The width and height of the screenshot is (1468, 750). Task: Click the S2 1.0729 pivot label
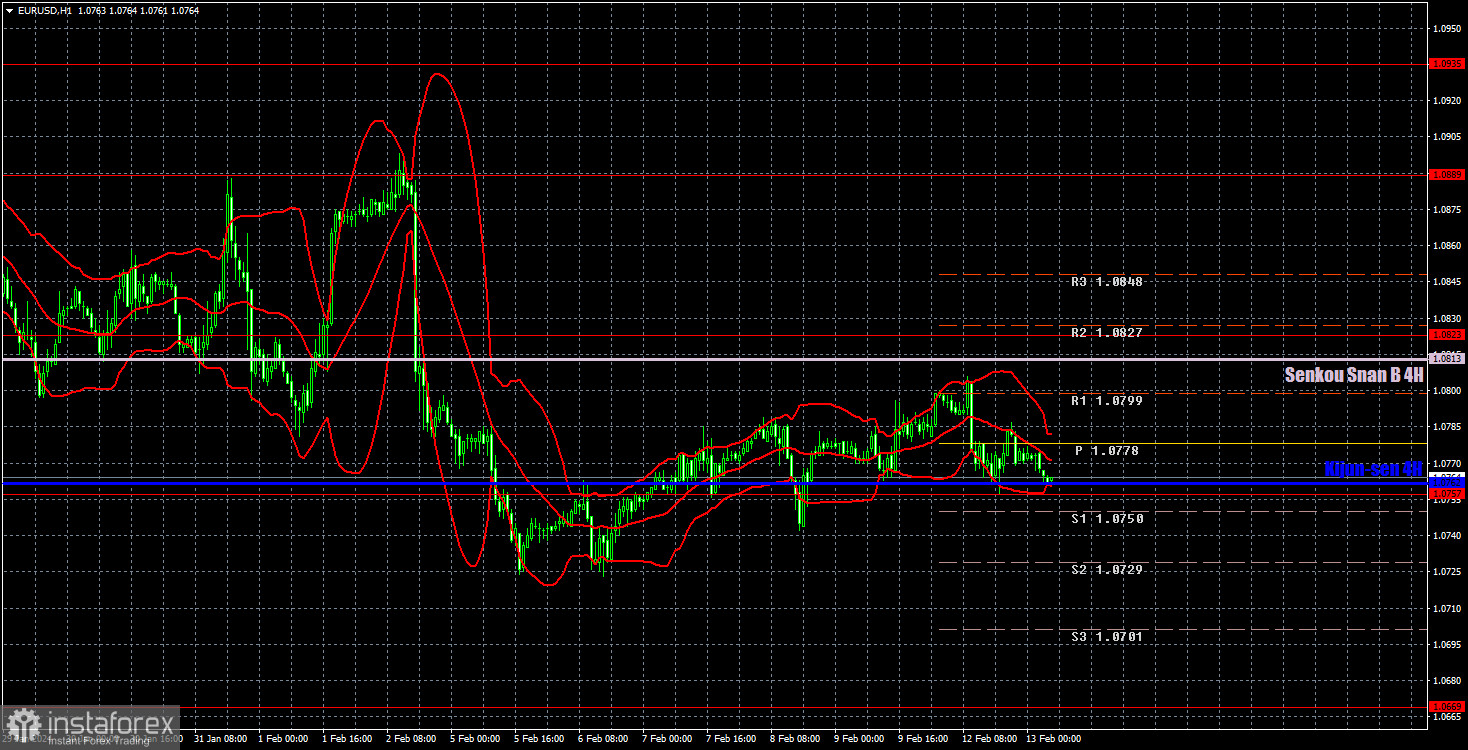pos(1106,569)
